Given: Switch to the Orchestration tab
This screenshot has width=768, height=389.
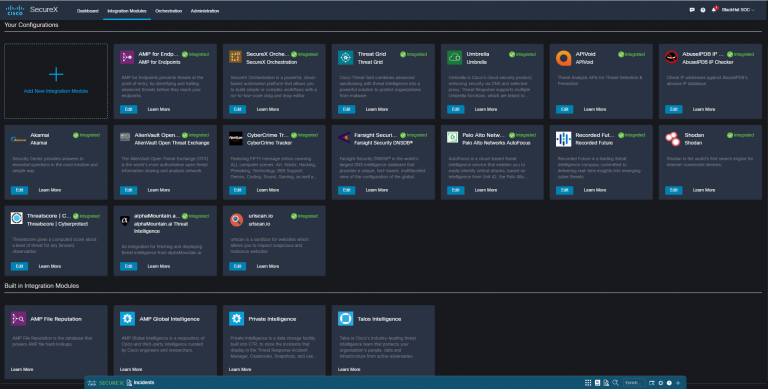Looking at the screenshot, I should (x=168, y=11).
